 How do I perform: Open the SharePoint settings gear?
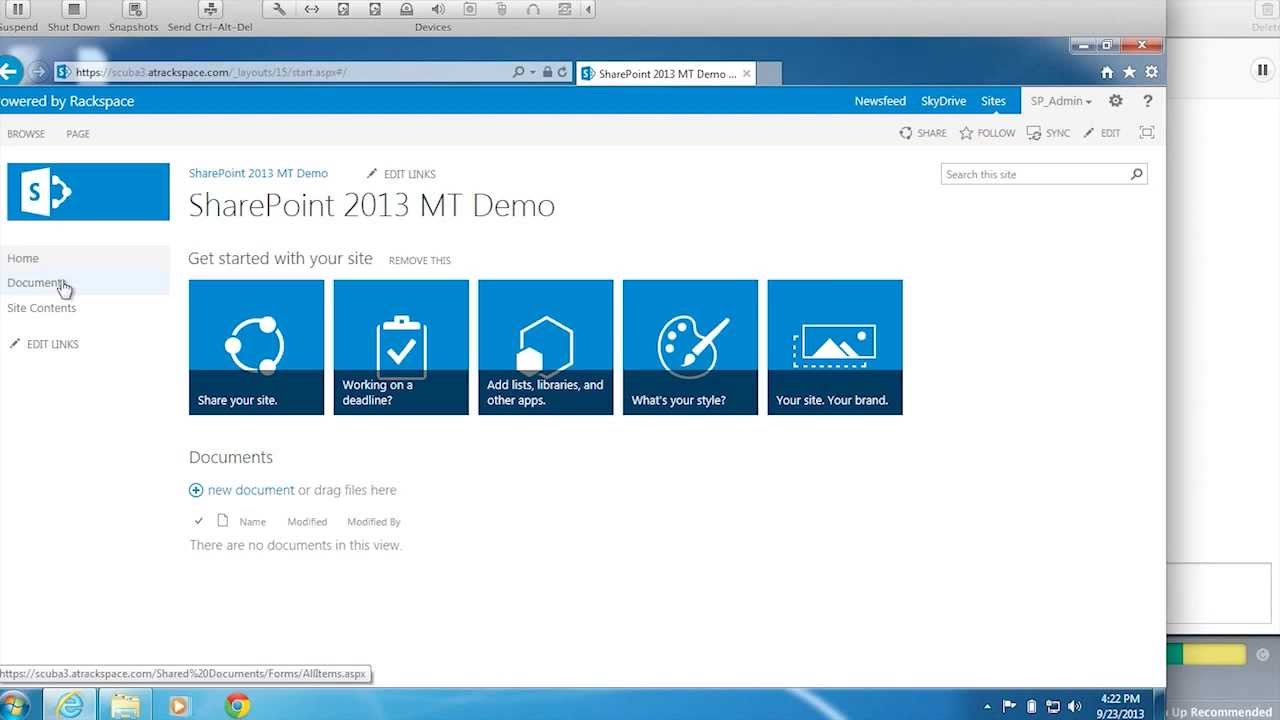pyautogui.click(x=1115, y=100)
